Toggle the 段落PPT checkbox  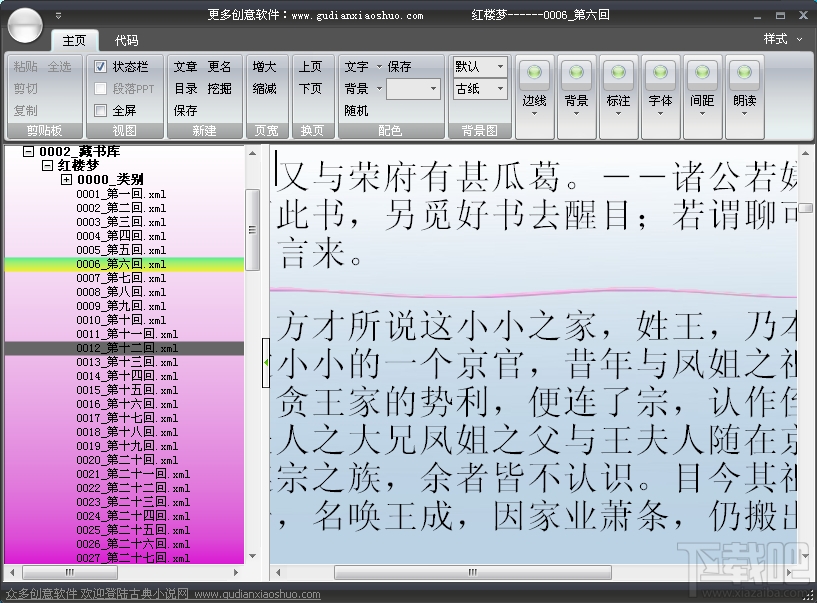pyautogui.click(x=101, y=89)
